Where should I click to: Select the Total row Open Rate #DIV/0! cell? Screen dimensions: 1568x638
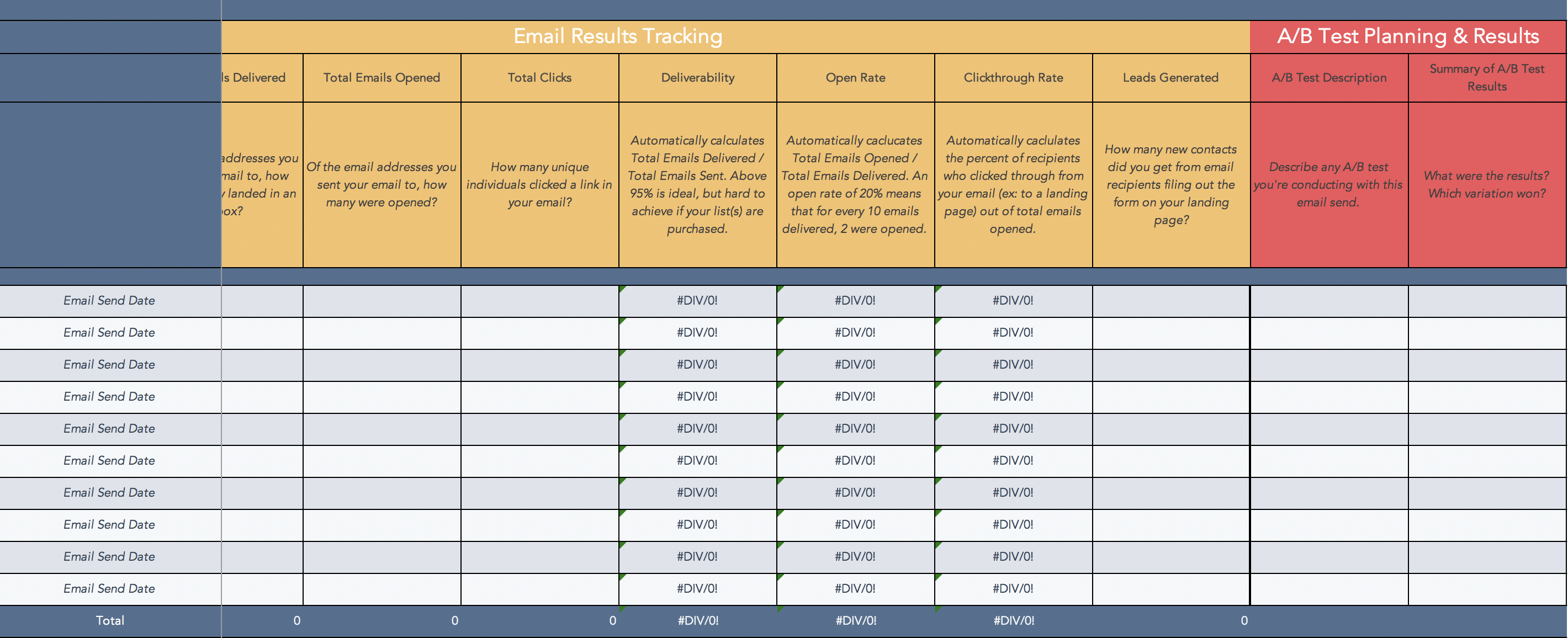click(x=855, y=621)
